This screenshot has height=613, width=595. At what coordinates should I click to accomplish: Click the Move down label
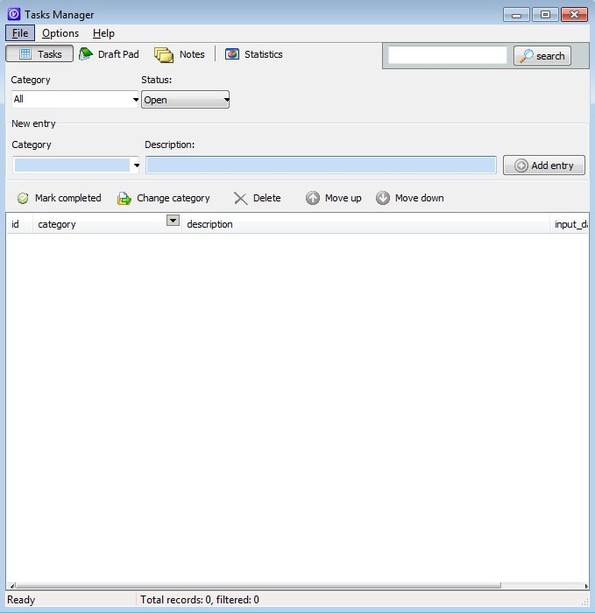point(419,198)
